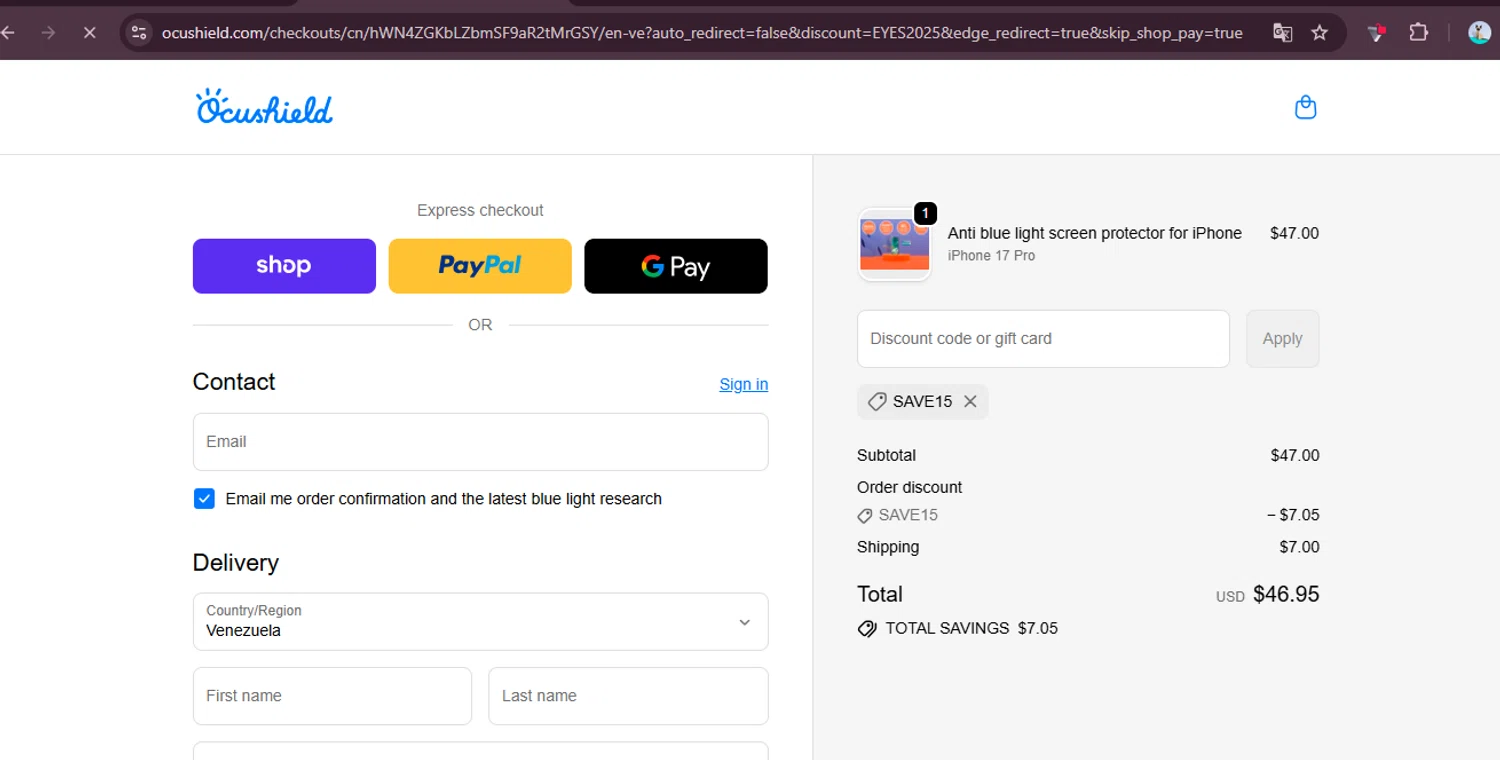1500x760 pixels.
Task: Focus Discount code or gift card field
Action: [x=1043, y=339]
